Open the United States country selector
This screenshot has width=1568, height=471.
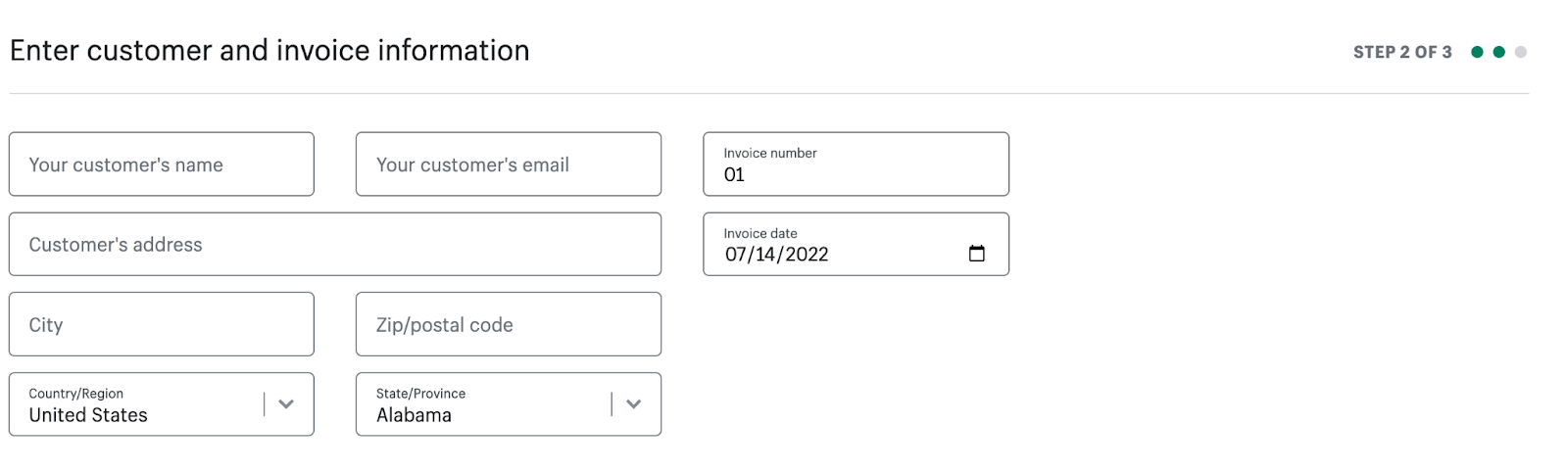(137, 404)
